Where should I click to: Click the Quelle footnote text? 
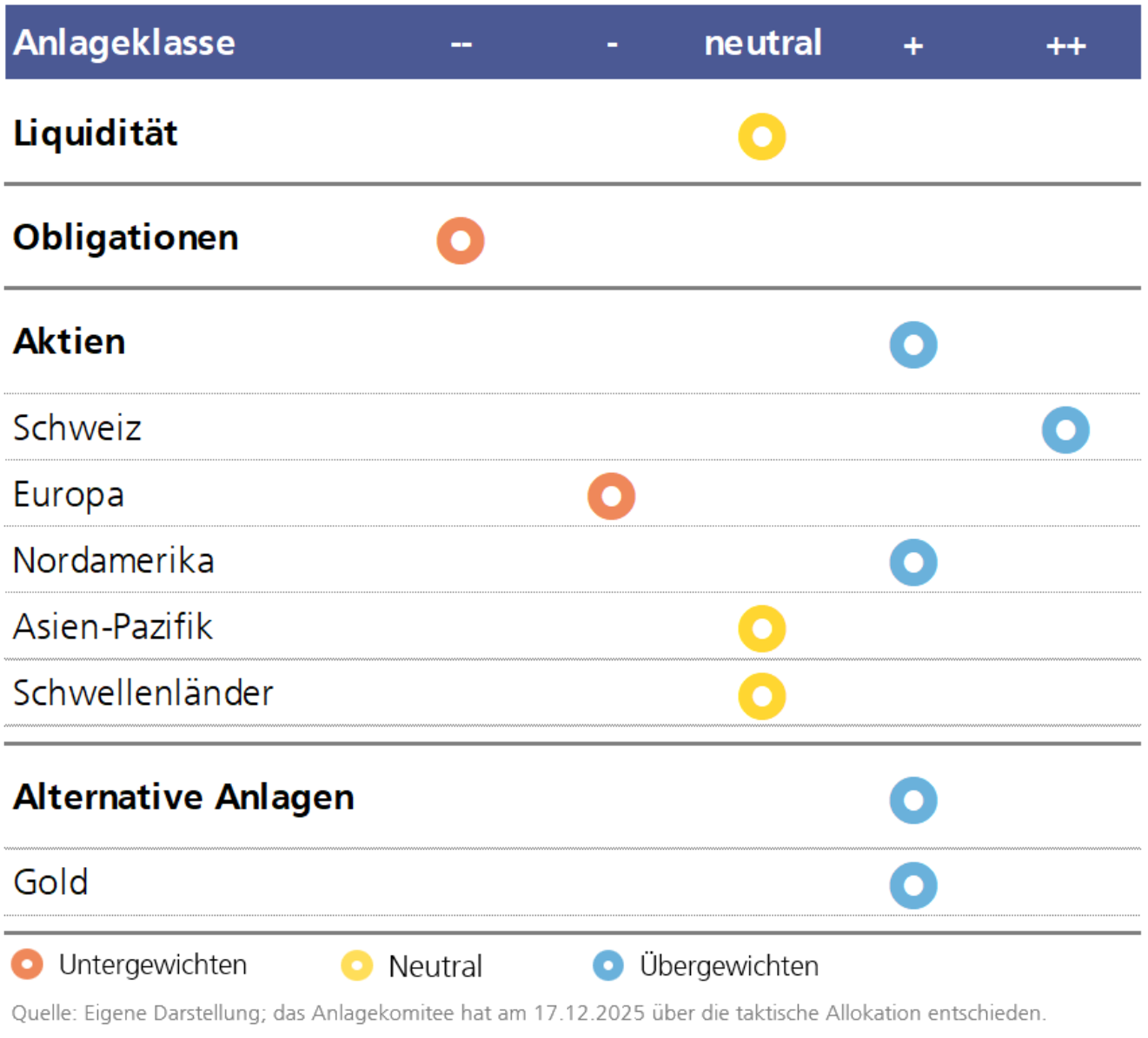528,1013
